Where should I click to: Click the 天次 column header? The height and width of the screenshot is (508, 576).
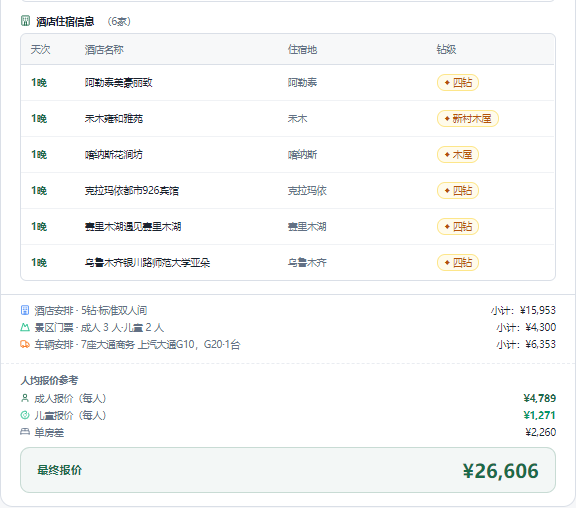(40, 49)
